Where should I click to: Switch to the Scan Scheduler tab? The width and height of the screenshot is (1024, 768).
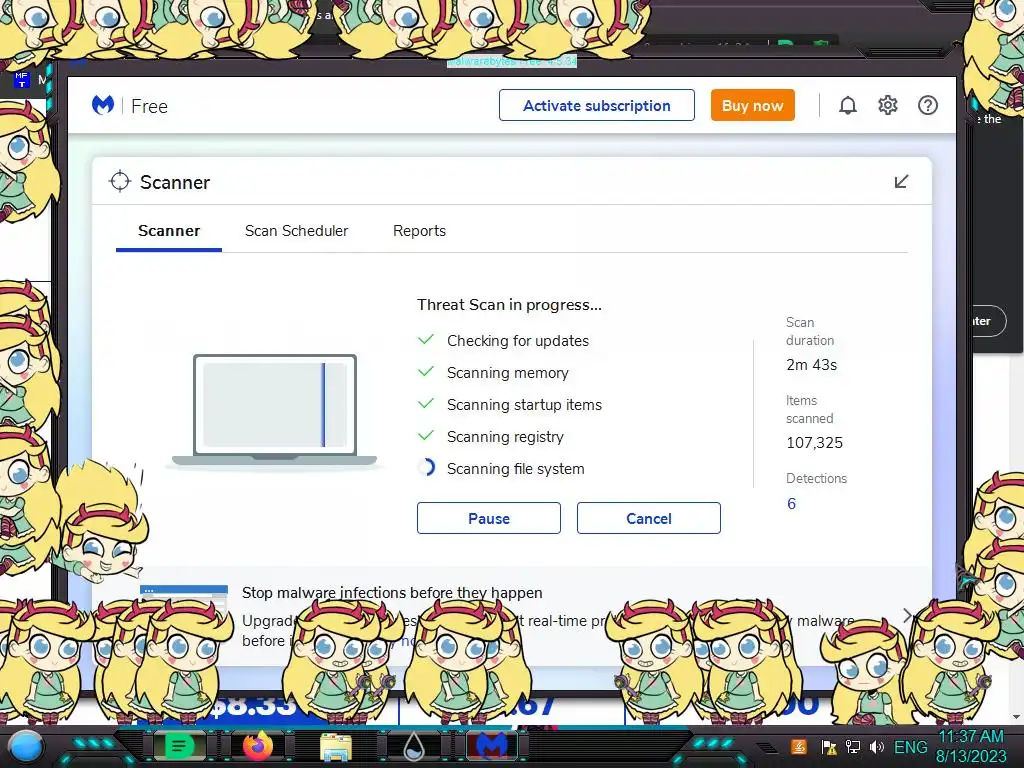click(296, 231)
